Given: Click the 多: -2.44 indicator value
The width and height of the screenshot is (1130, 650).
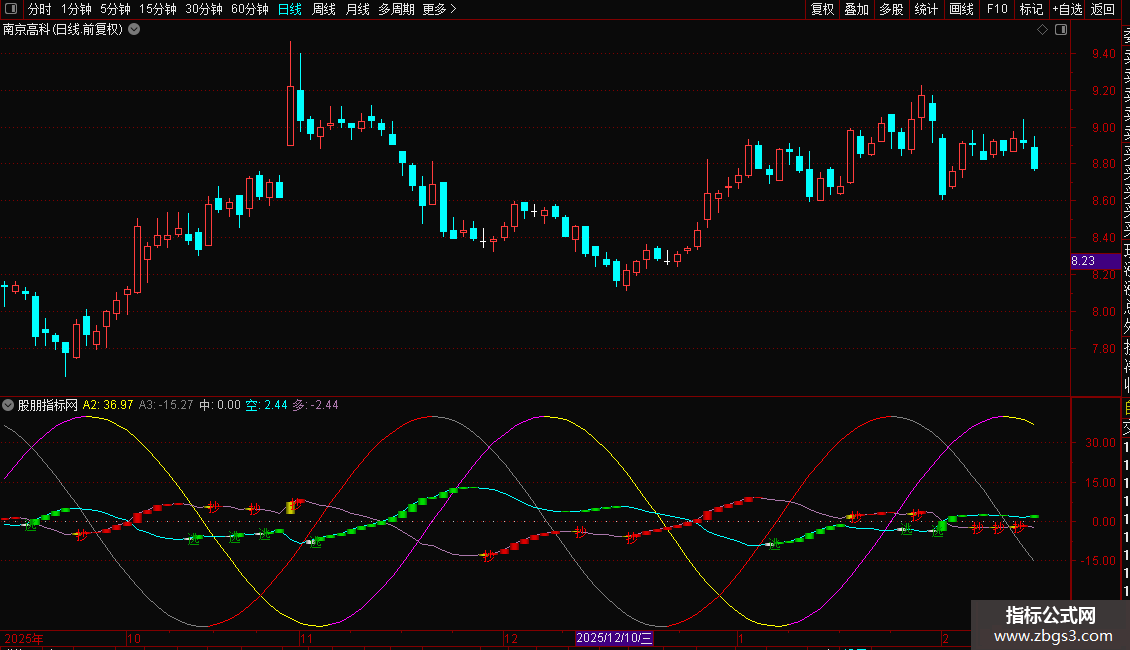Looking at the screenshot, I should pyautogui.click(x=316, y=405).
